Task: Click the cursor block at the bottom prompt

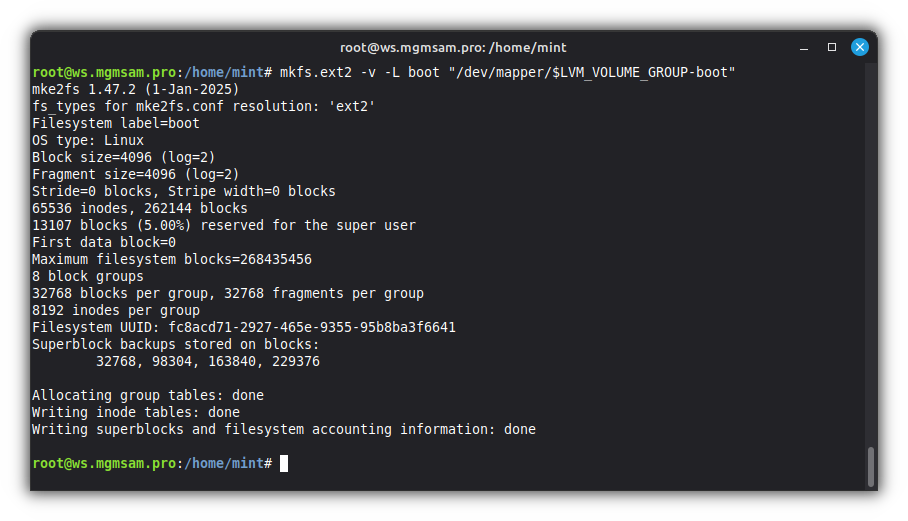Action: tap(284, 463)
